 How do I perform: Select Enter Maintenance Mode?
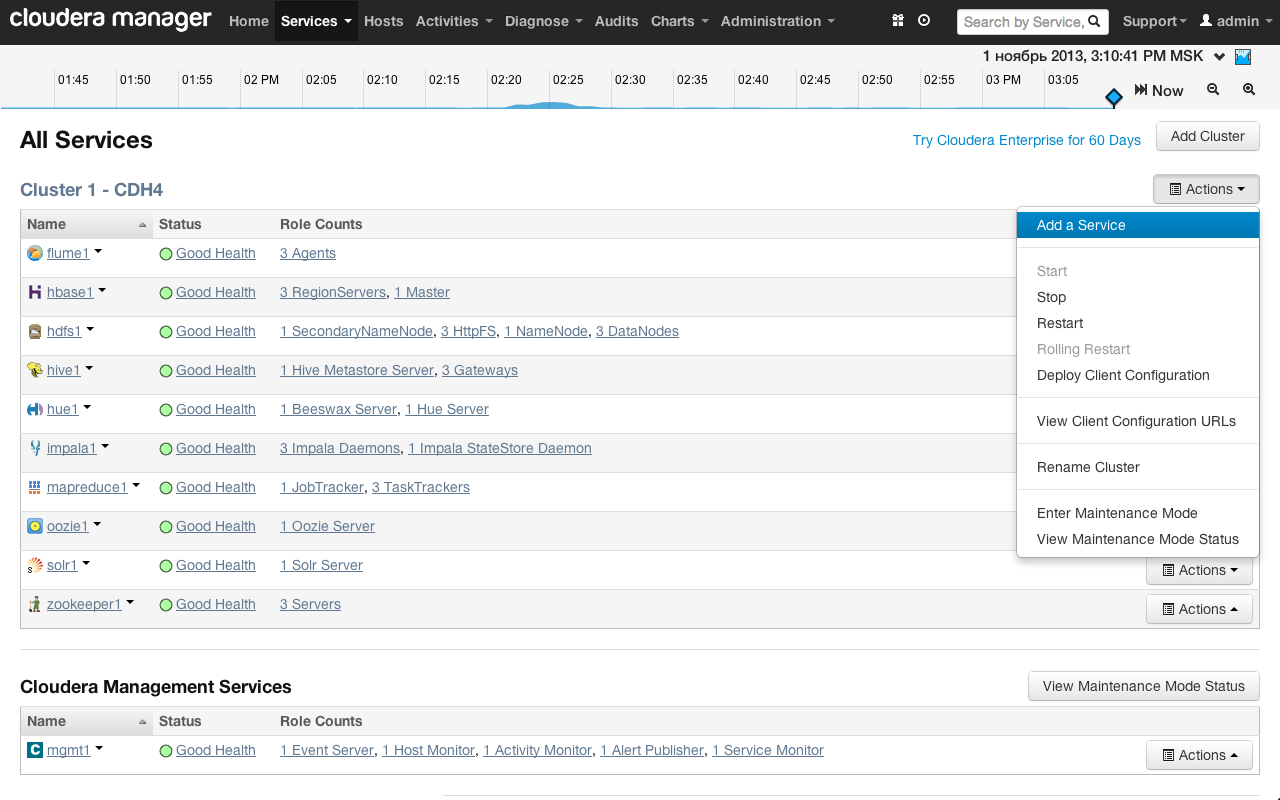tap(1138, 513)
